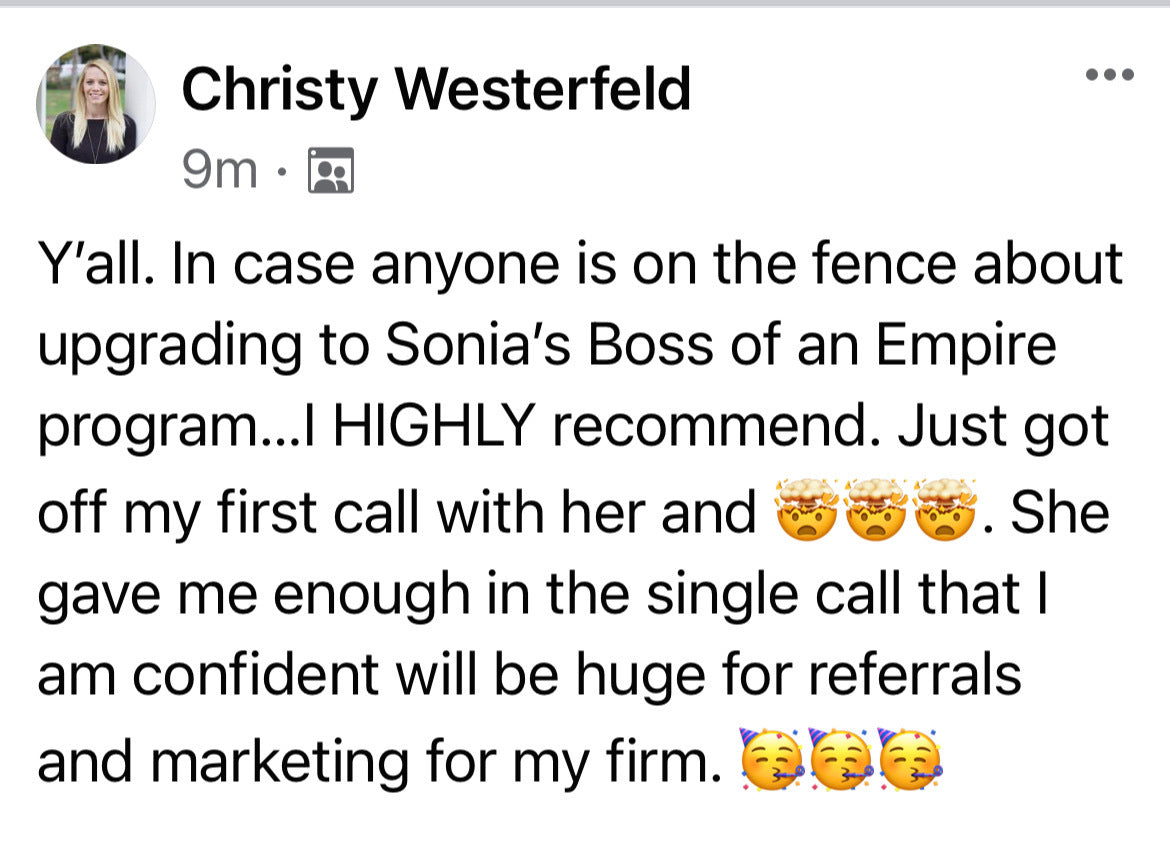1170x856 pixels.
Task: Click the word referrals in the post
Action: (913, 676)
